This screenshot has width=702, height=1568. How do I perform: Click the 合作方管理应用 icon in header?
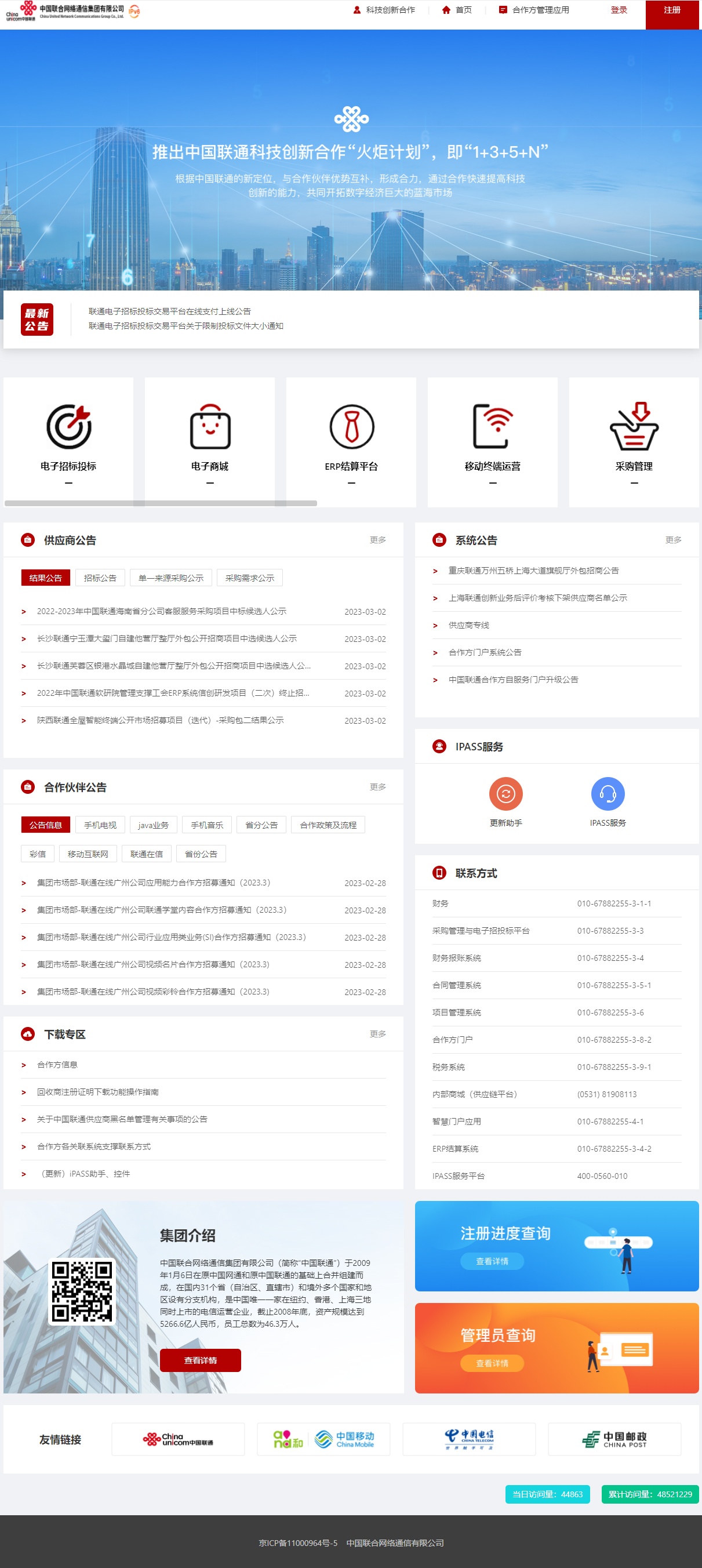(x=503, y=10)
